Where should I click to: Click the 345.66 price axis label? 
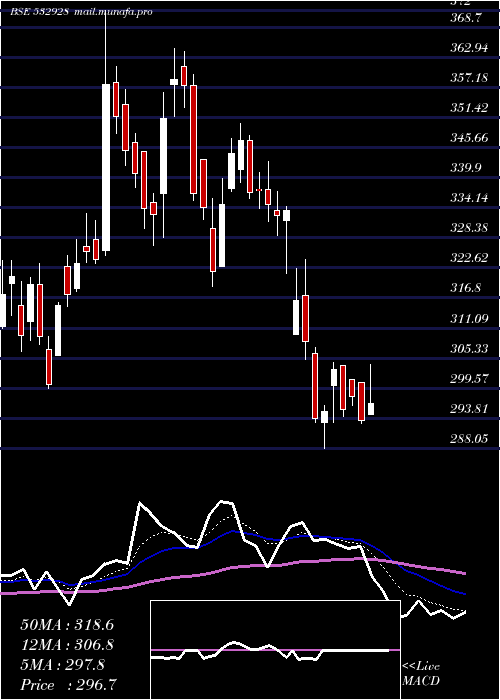coord(470,138)
